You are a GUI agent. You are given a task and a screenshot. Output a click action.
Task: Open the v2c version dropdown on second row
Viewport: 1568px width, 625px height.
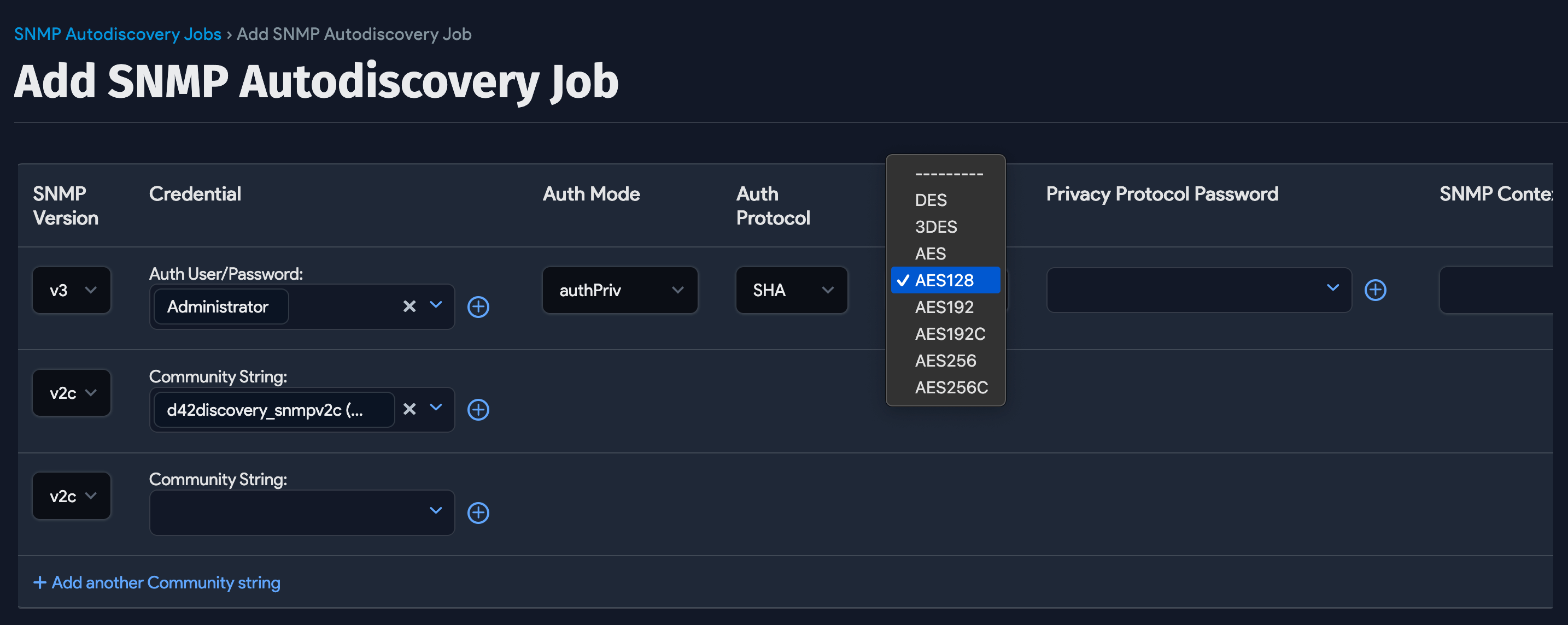tap(71, 393)
